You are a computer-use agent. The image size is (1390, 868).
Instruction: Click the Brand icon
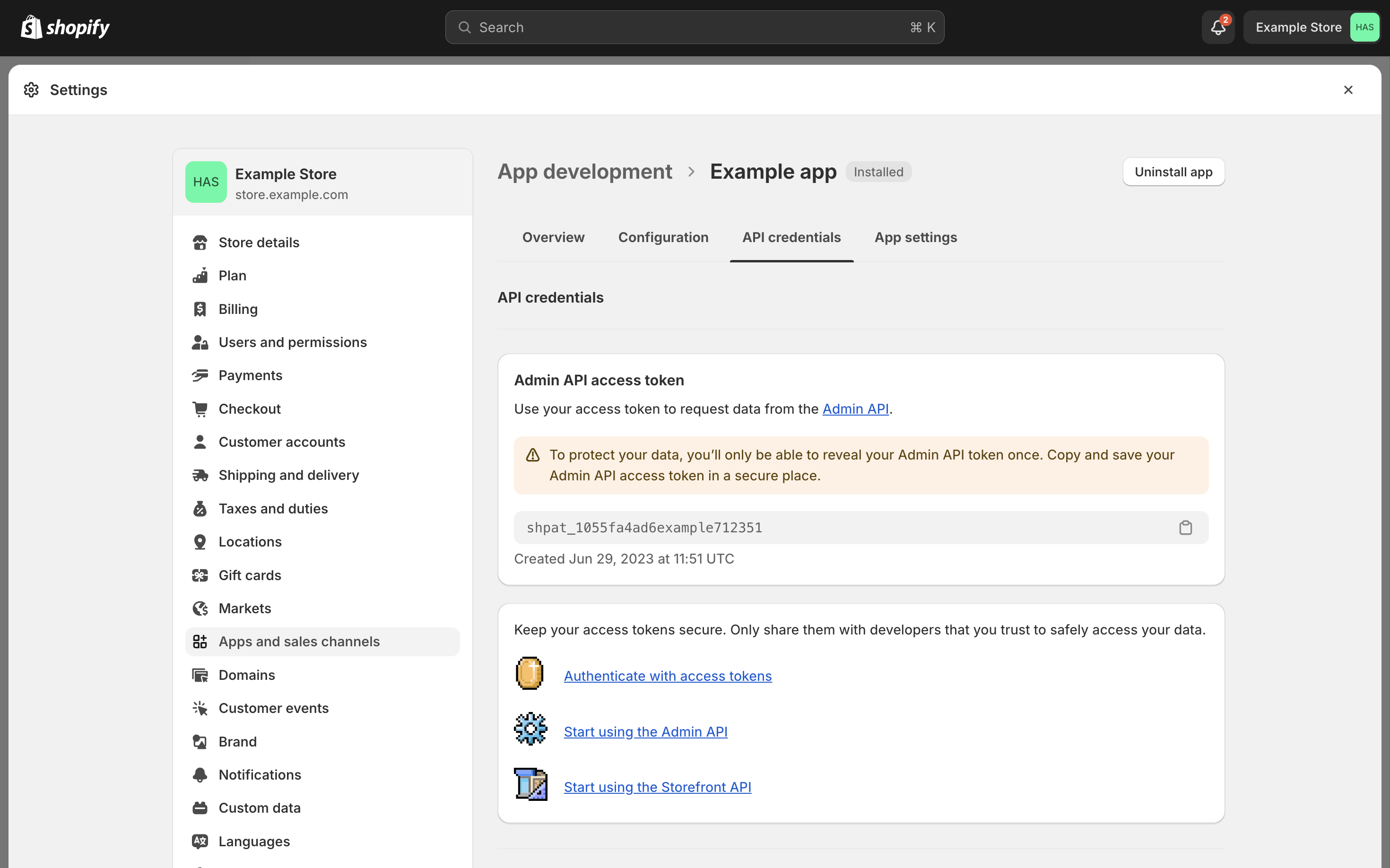200,742
